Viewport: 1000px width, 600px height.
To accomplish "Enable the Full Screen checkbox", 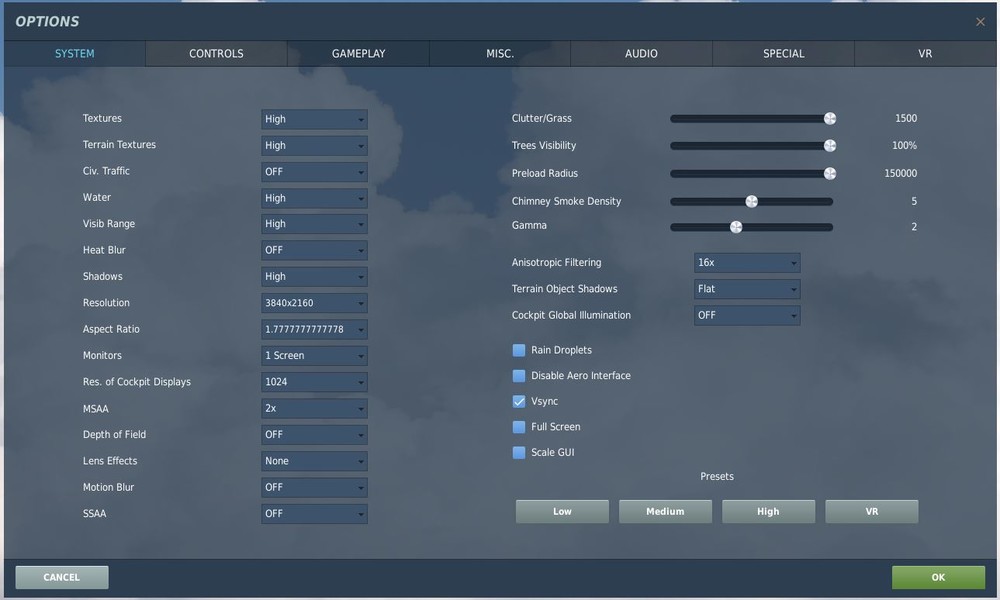I will (x=518, y=427).
